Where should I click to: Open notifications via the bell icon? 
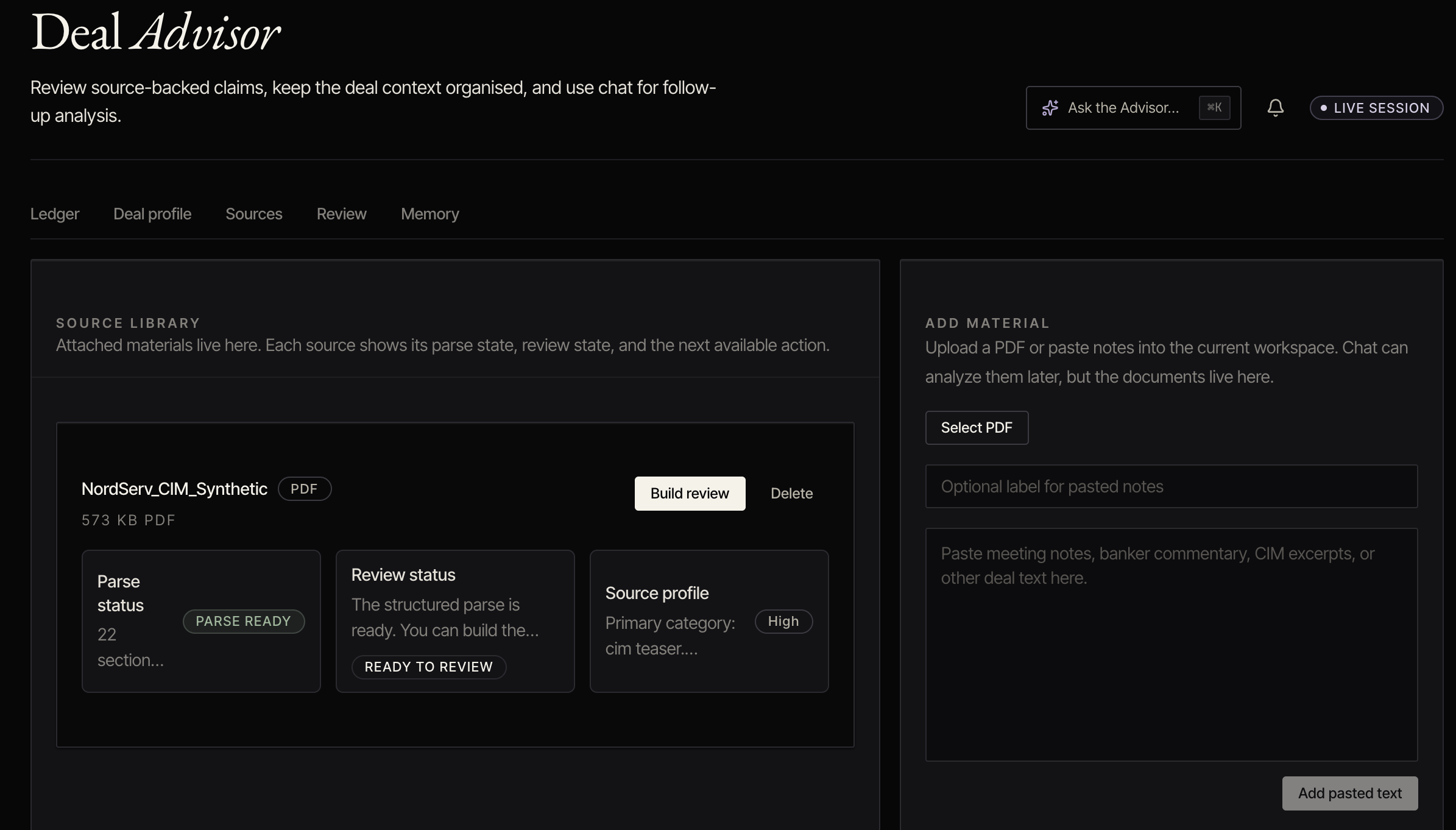pos(1274,107)
